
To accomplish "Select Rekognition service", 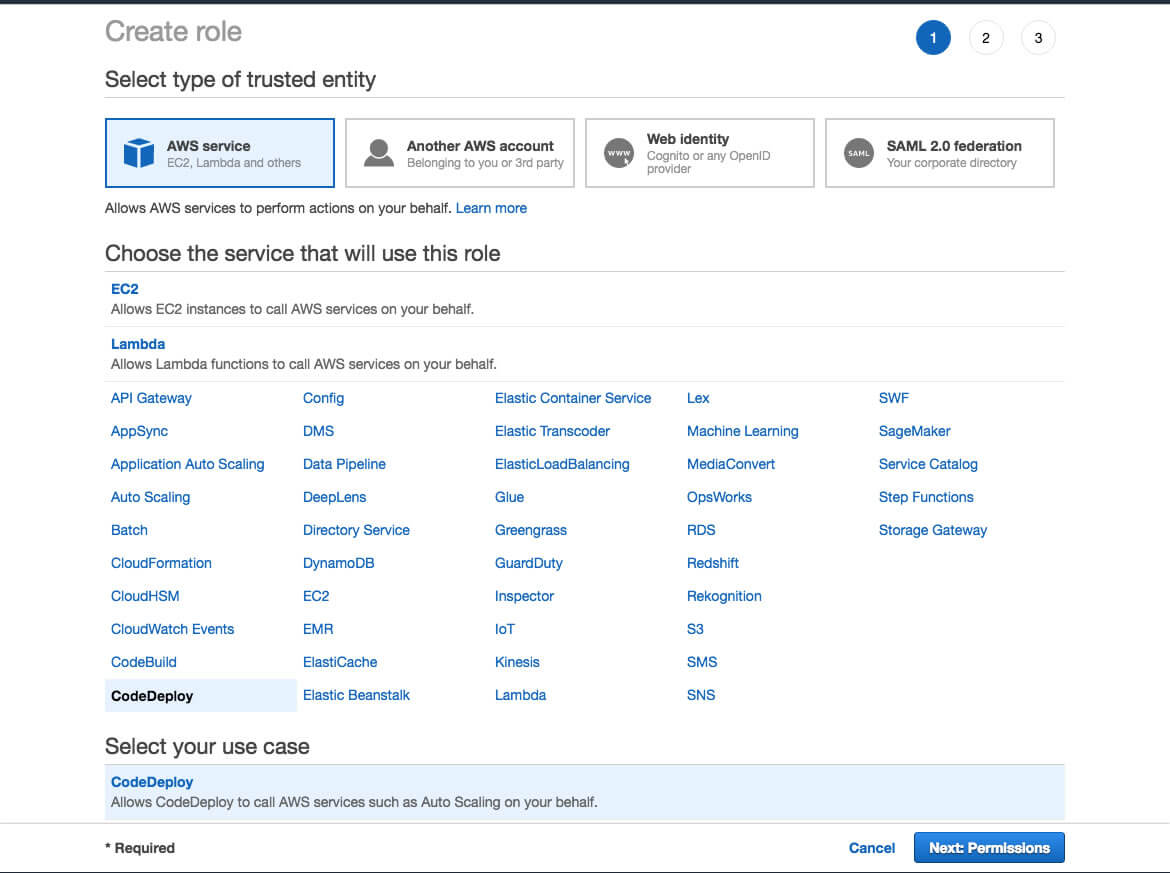I will [724, 596].
